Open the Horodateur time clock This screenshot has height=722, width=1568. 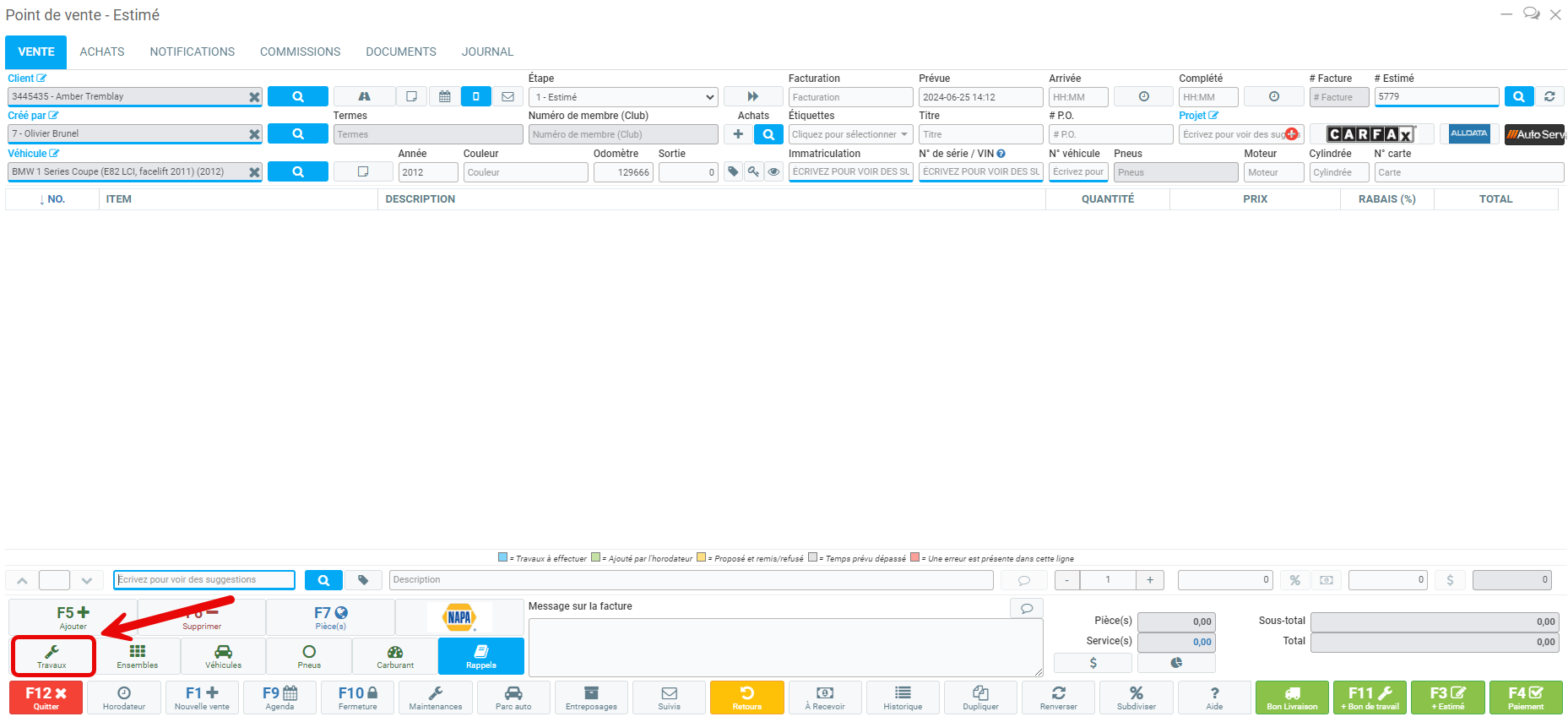coord(124,698)
